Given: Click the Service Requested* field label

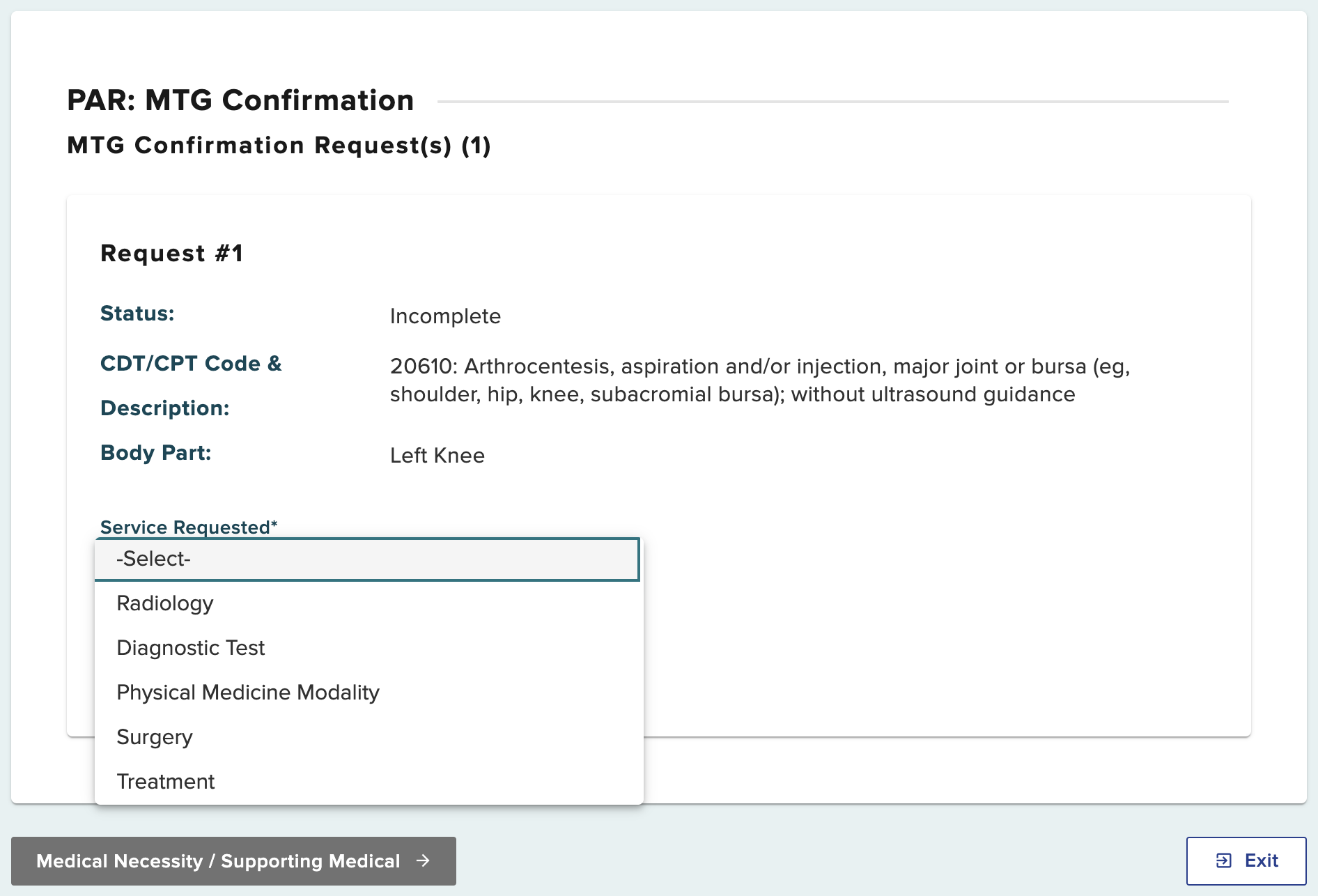Looking at the screenshot, I should click(x=188, y=527).
